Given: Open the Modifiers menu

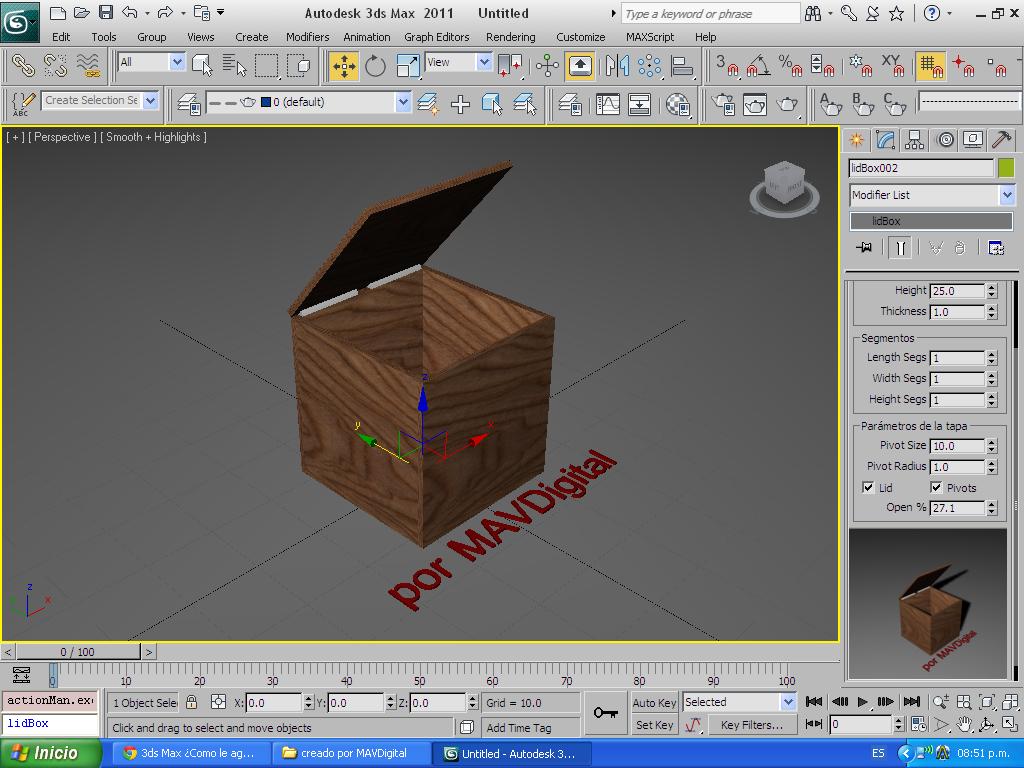Looking at the screenshot, I should [x=308, y=37].
